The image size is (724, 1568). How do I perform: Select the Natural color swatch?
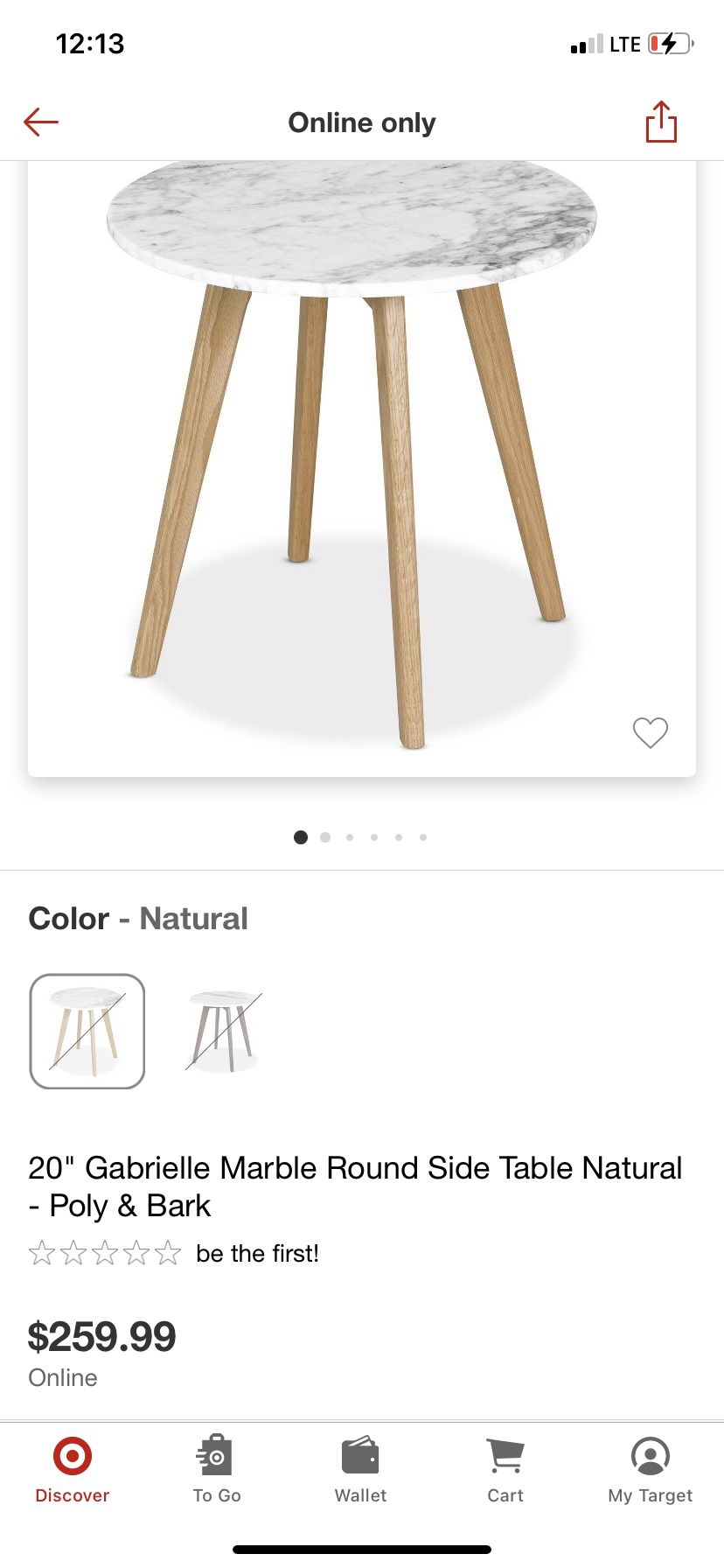[87, 1031]
